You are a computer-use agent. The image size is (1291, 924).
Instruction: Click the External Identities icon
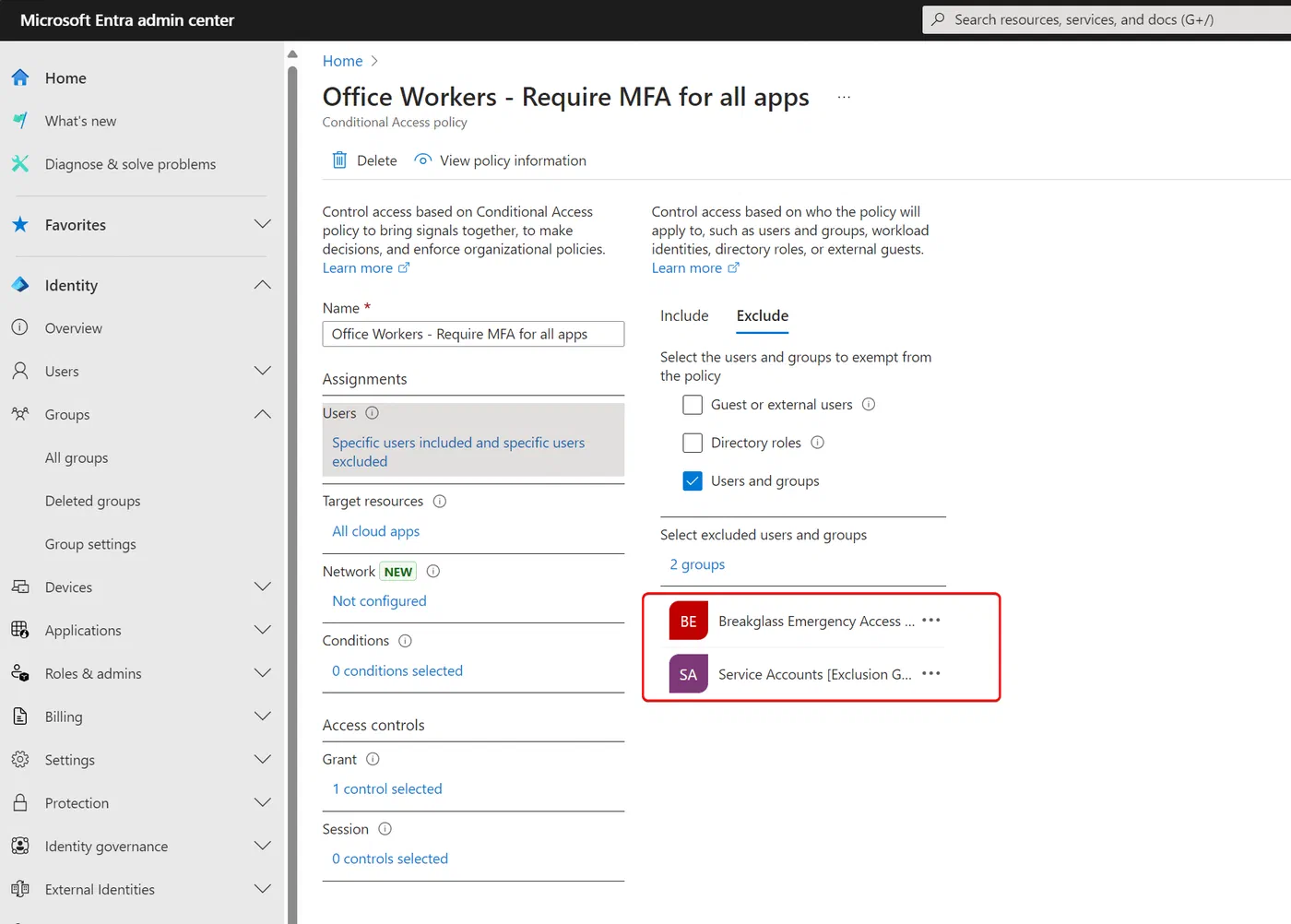(x=20, y=889)
